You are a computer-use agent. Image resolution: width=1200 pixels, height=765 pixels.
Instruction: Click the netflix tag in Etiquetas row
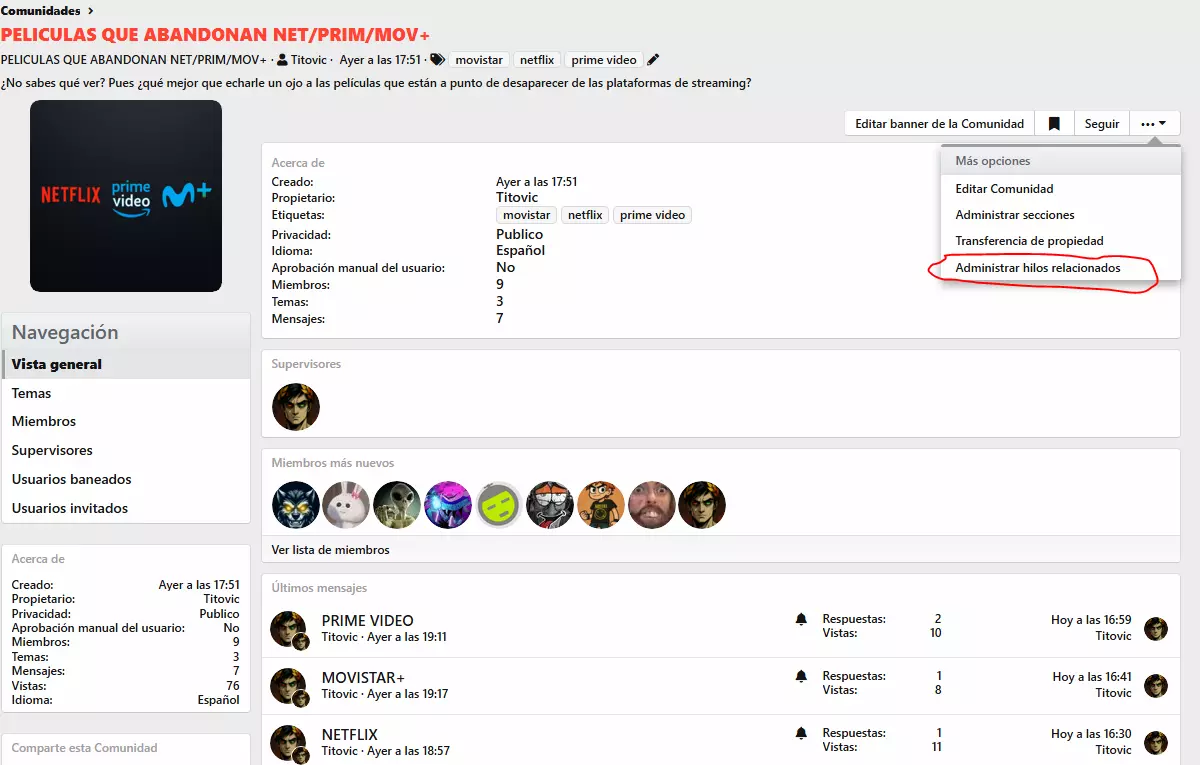(x=586, y=215)
